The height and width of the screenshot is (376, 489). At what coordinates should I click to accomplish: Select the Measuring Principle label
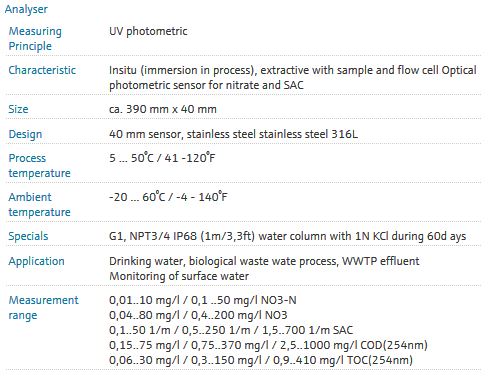[x=35, y=39]
